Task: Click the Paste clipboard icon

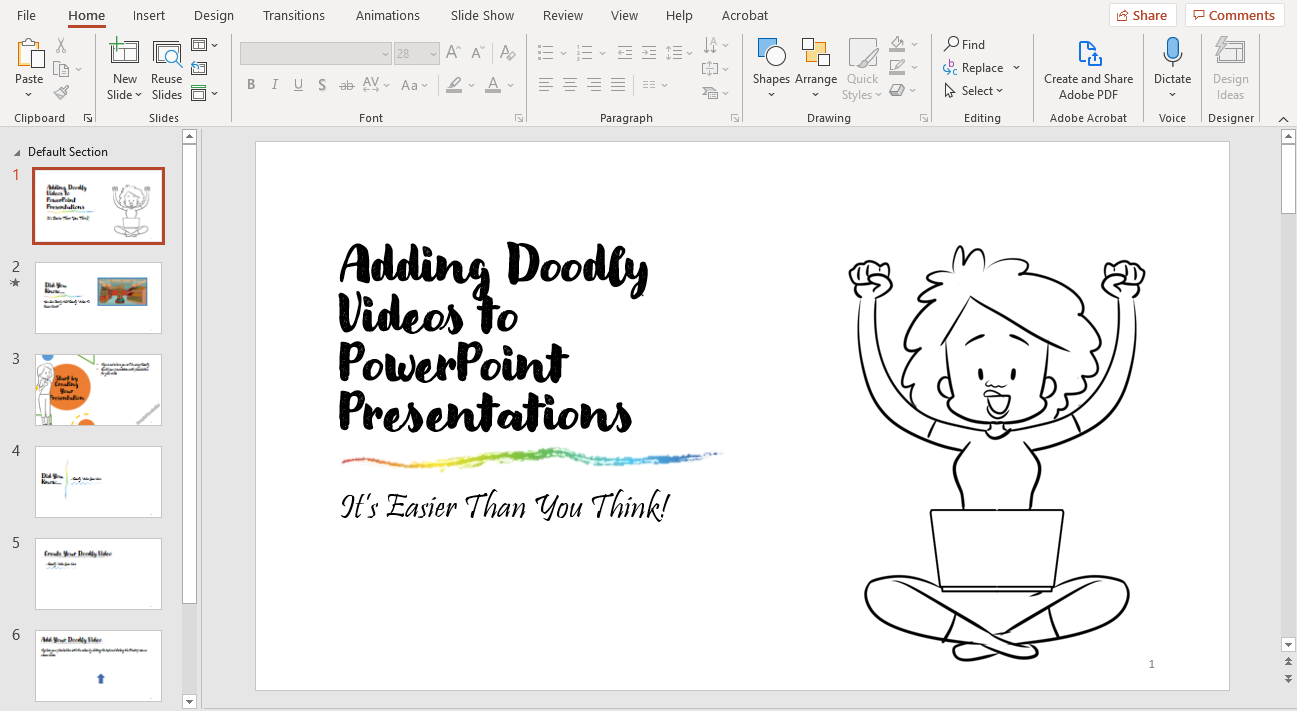Action: click(29, 54)
